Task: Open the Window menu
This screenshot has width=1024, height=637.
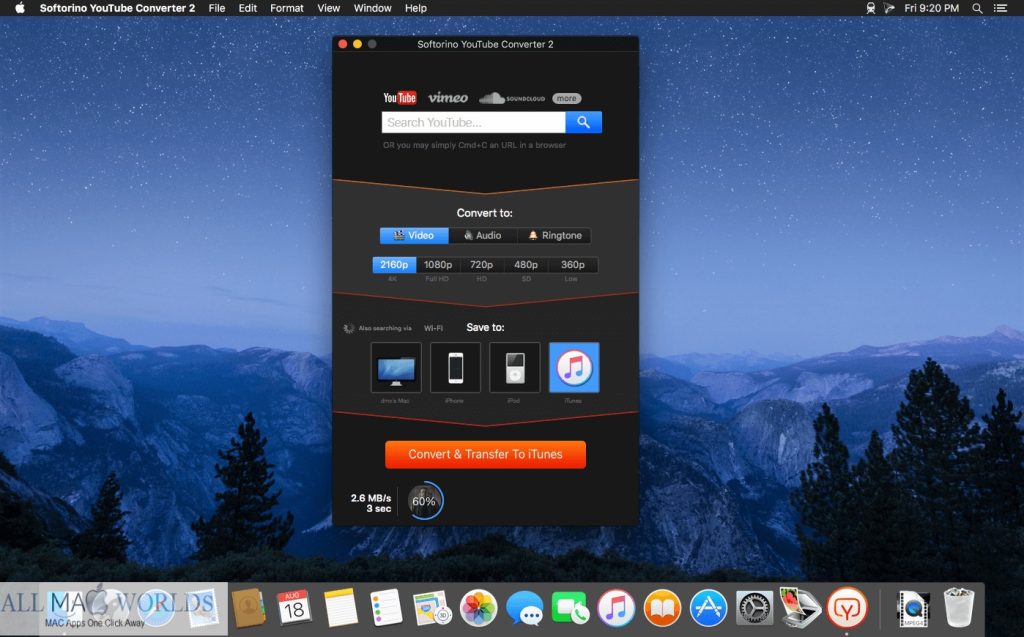Action: pyautogui.click(x=372, y=8)
